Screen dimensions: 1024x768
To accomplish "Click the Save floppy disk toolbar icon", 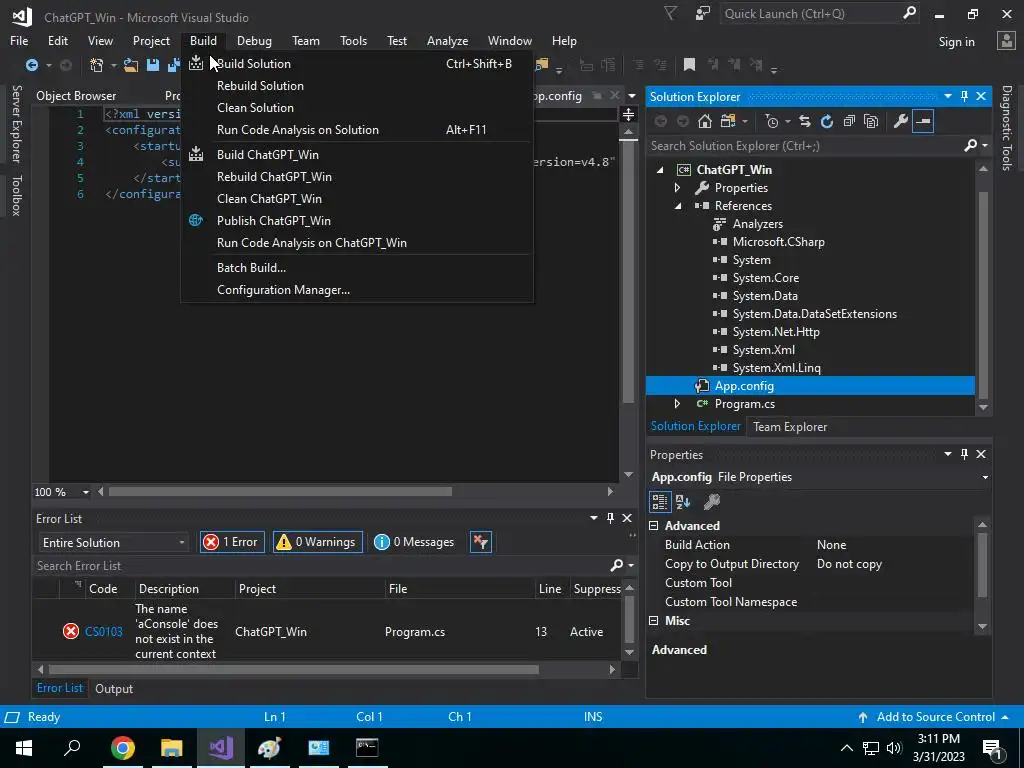I will click(153, 65).
